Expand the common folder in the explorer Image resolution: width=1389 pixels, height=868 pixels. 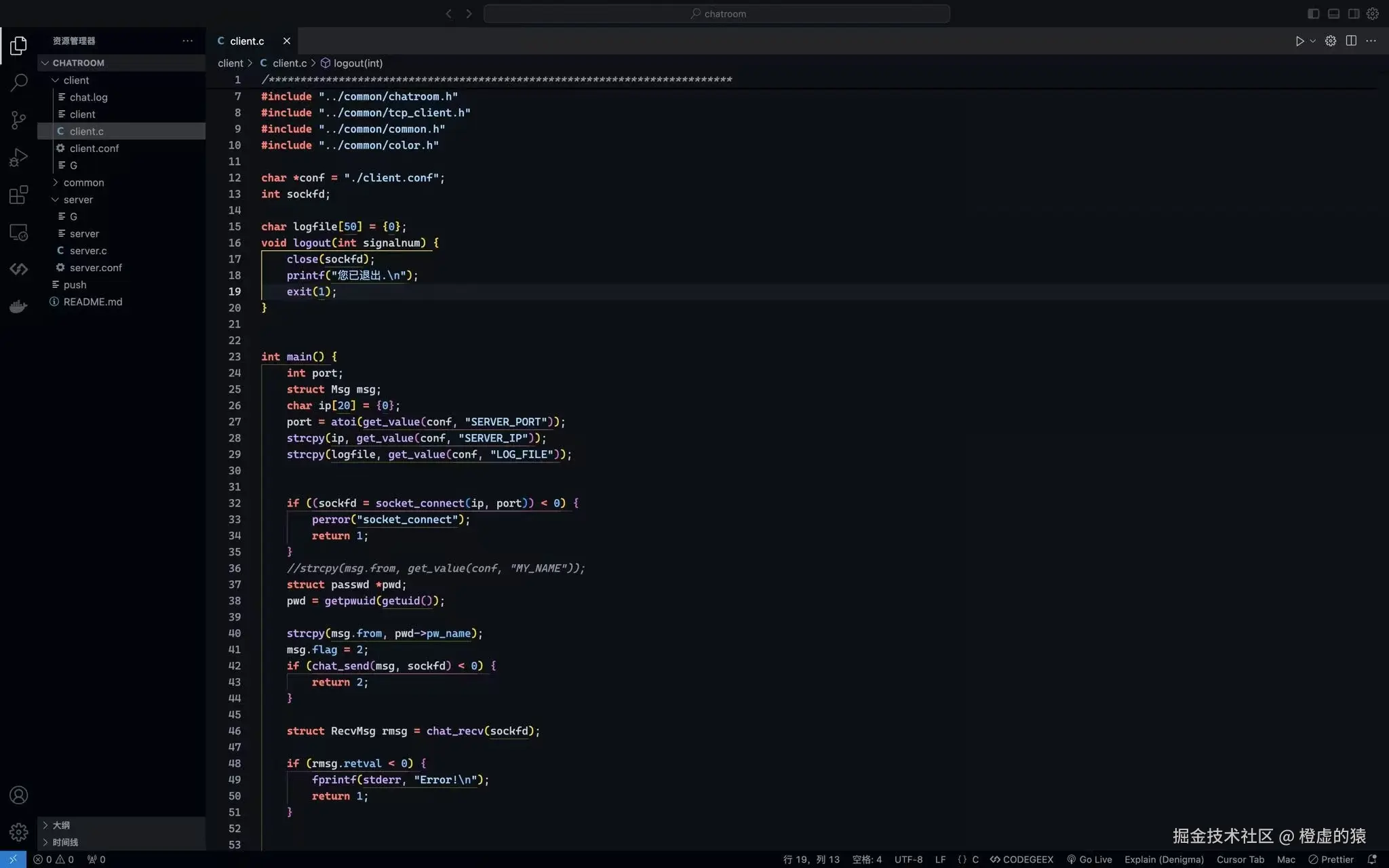(84, 182)
